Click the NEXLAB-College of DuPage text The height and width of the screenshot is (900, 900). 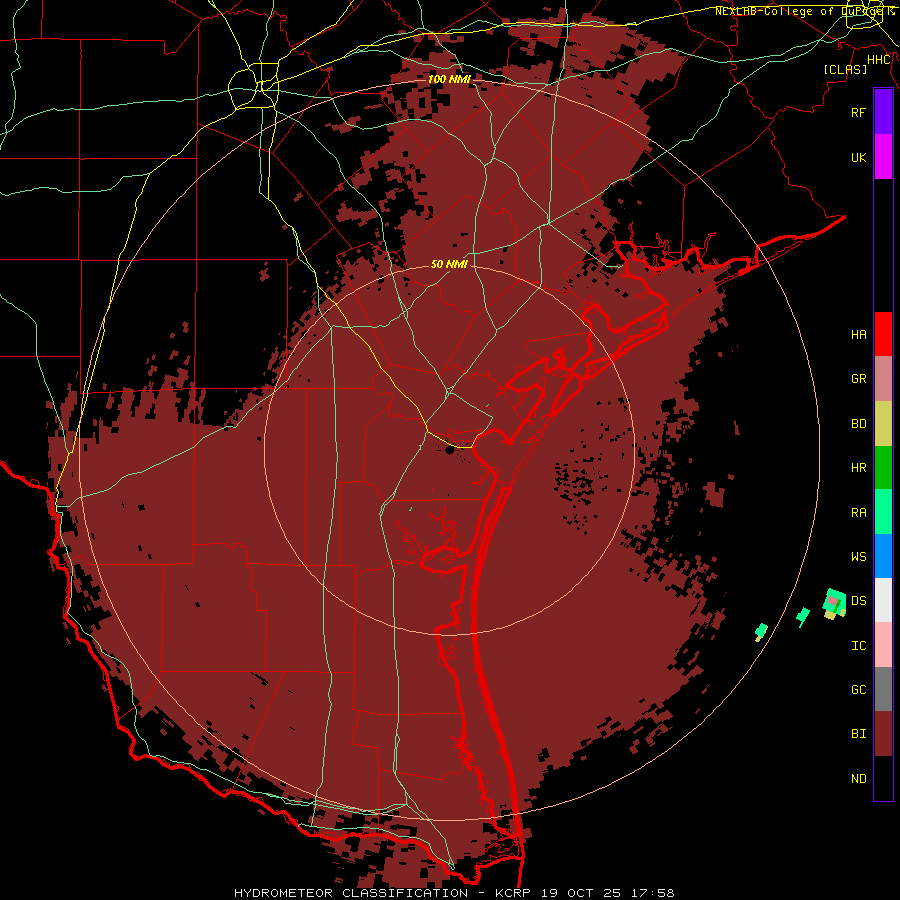(x=798, y=11)
